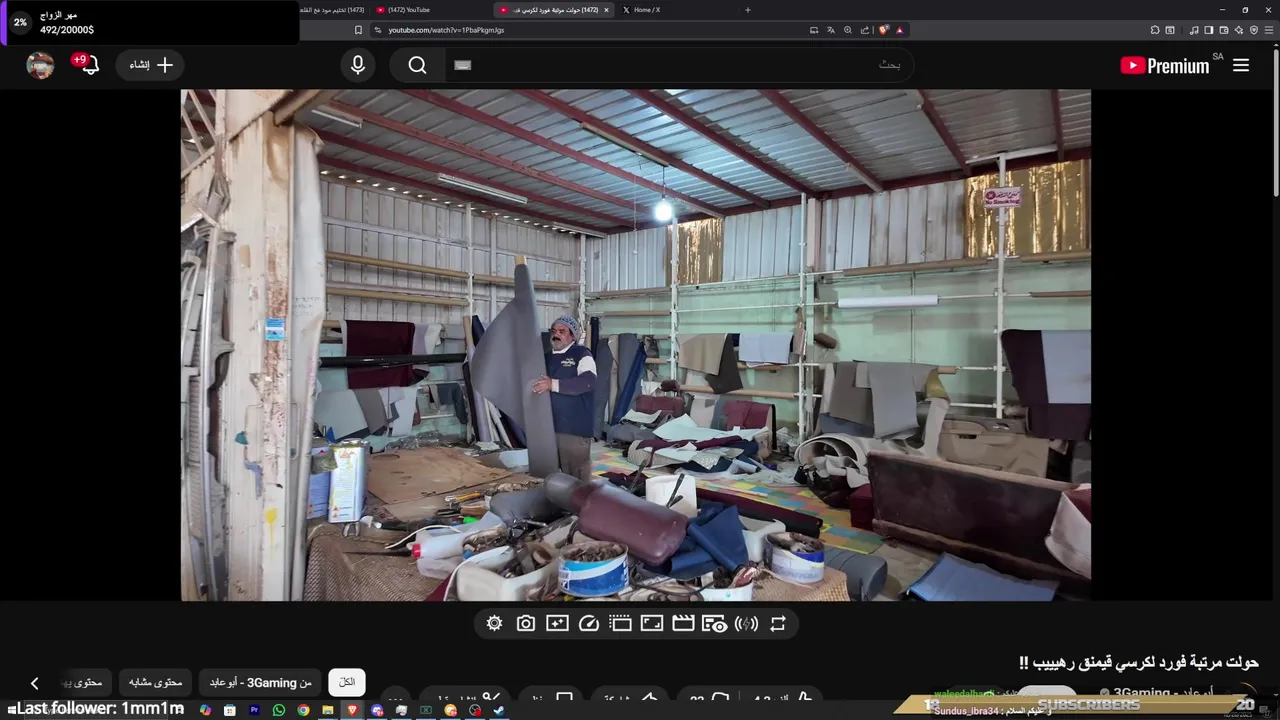Take a video screenshot with camera icon

(526, 623)
